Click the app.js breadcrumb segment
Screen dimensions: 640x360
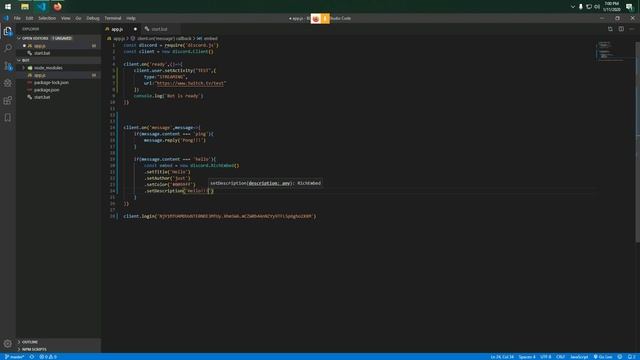point(119,38)
